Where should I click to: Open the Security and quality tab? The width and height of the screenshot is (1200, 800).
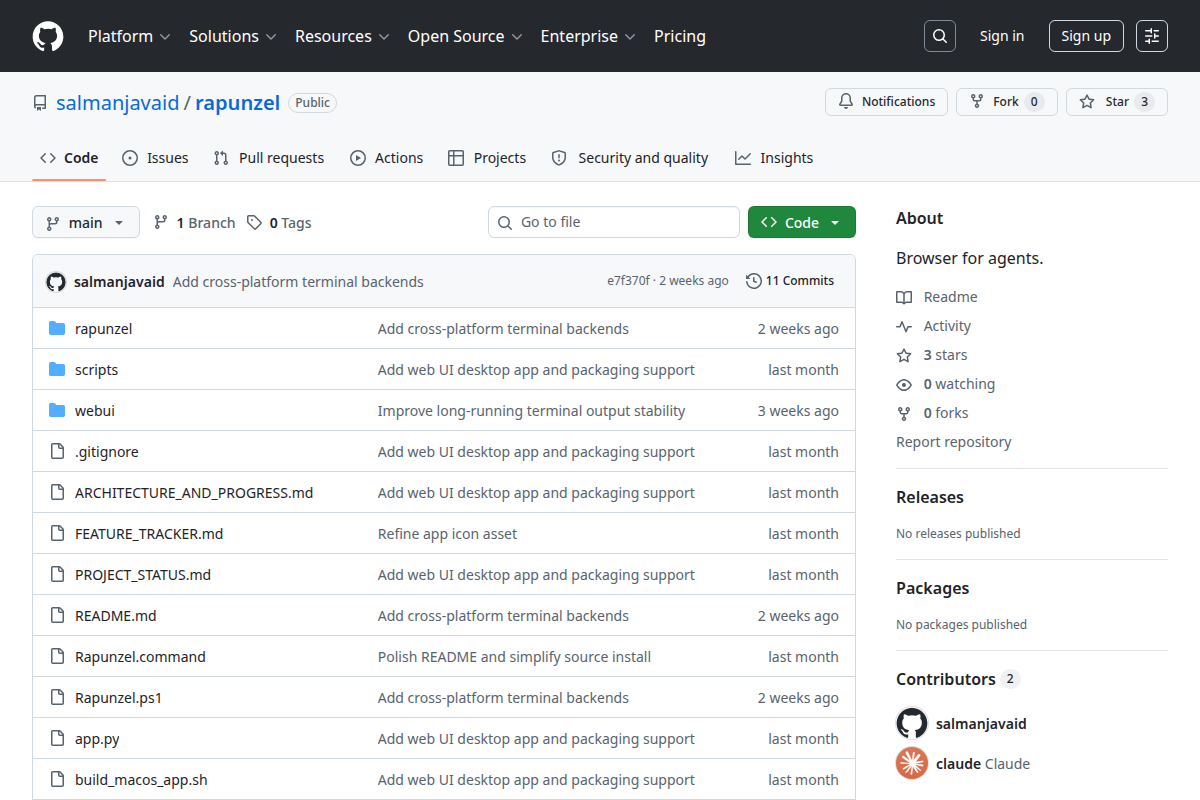click(x=630, y=158)
